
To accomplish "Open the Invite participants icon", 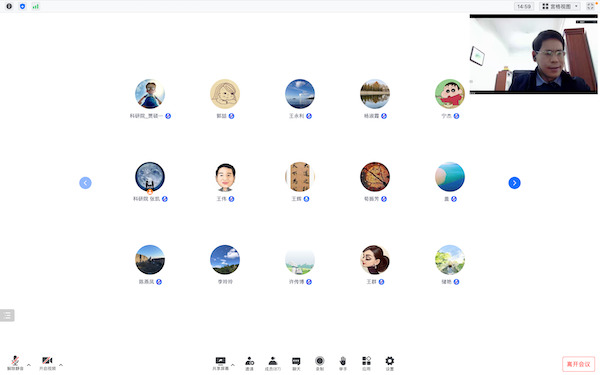I will (249, 363).
